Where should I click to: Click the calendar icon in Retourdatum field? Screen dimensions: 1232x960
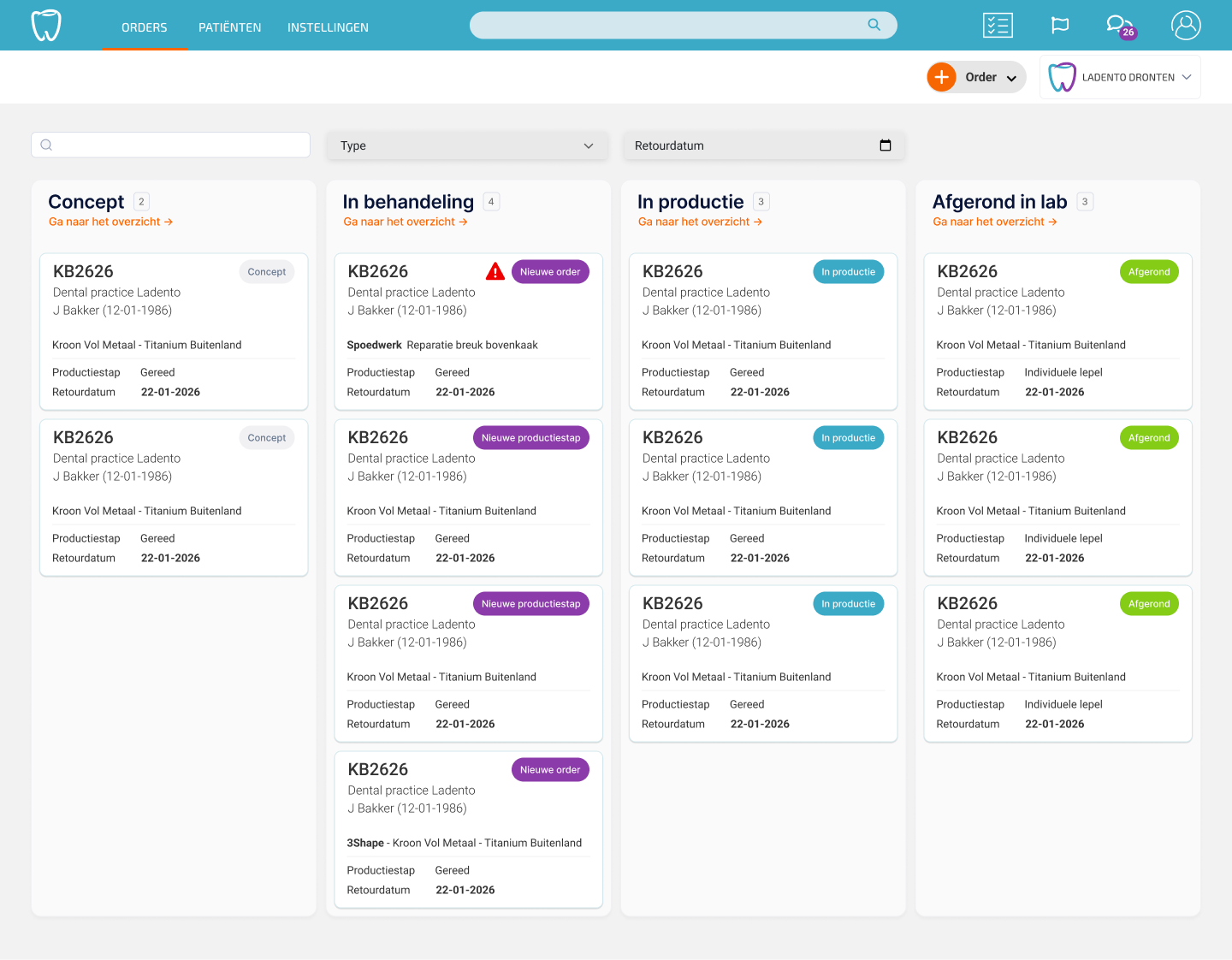point(885,145)
